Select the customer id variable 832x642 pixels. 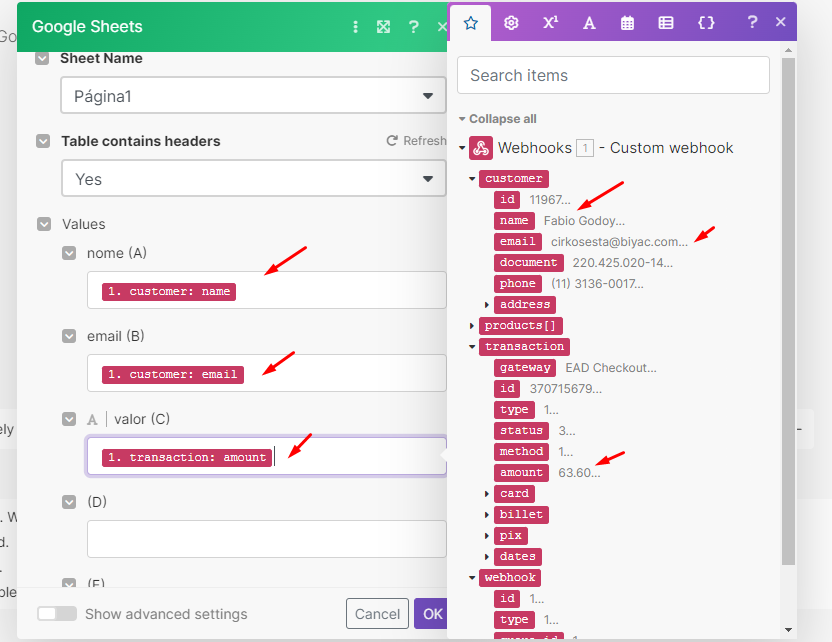pyautogui.click(x=507, y=199)
